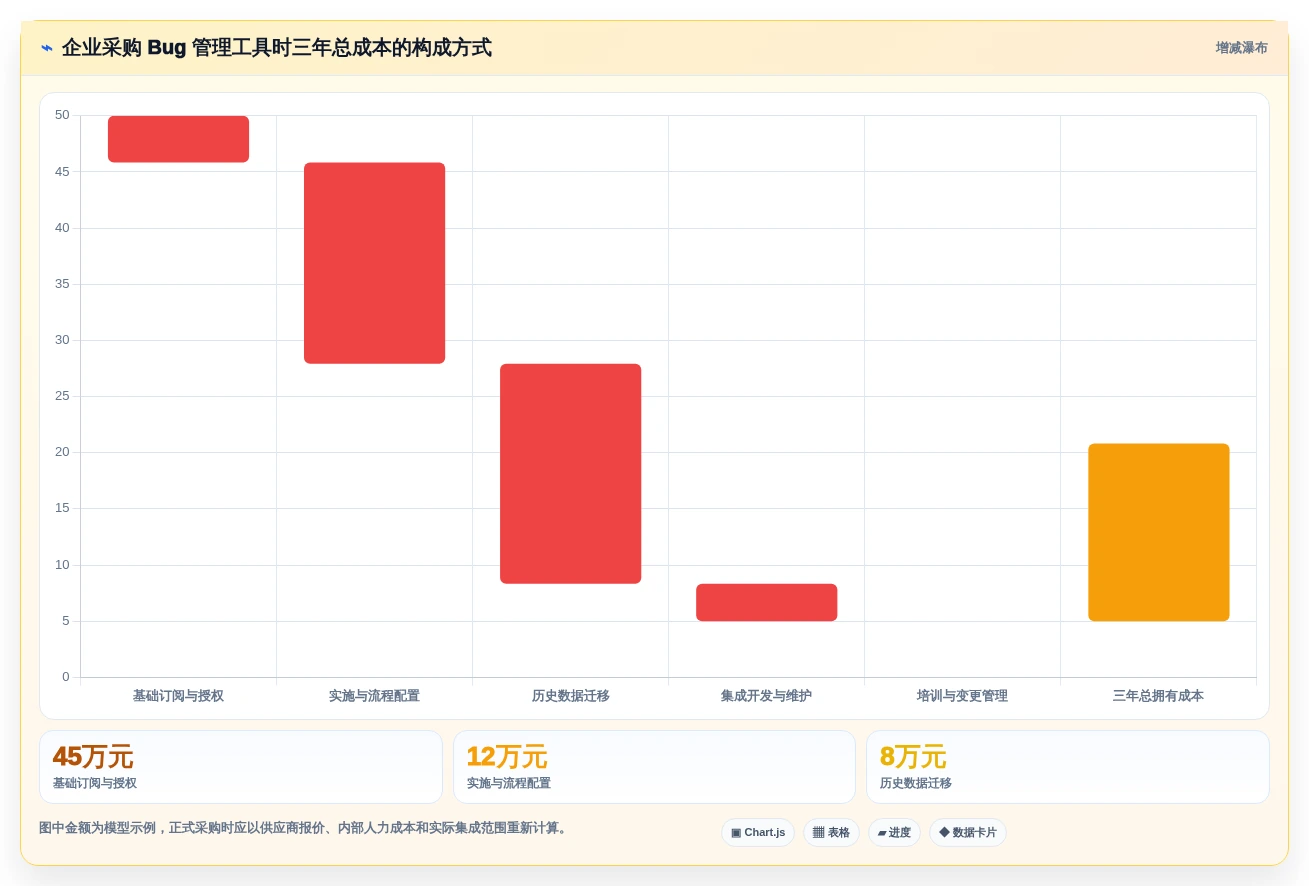The height and width of the screenshot is (886, 1309).
Task: Open the 45万元 data card
Action: pyautogui.click(x=241, y=767)
